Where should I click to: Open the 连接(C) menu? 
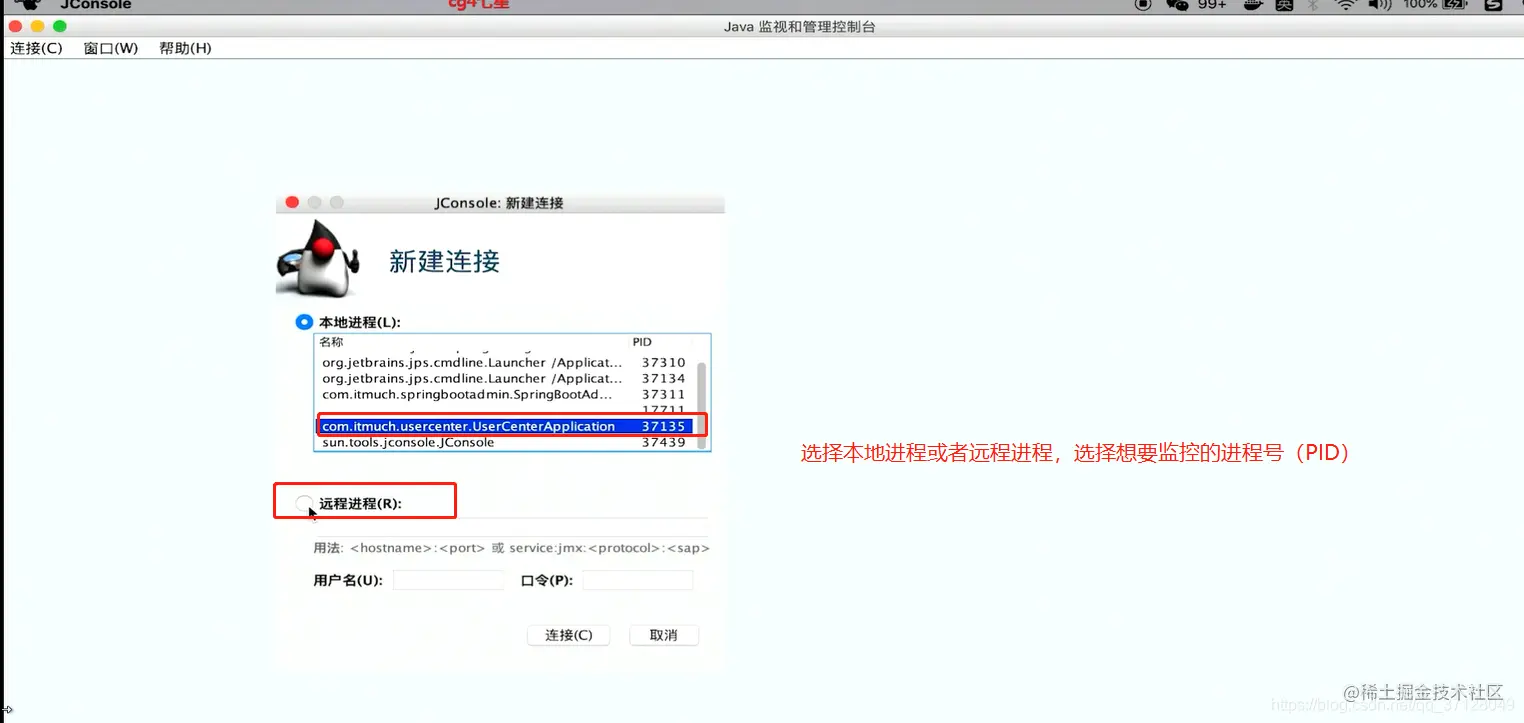point(36,48)
